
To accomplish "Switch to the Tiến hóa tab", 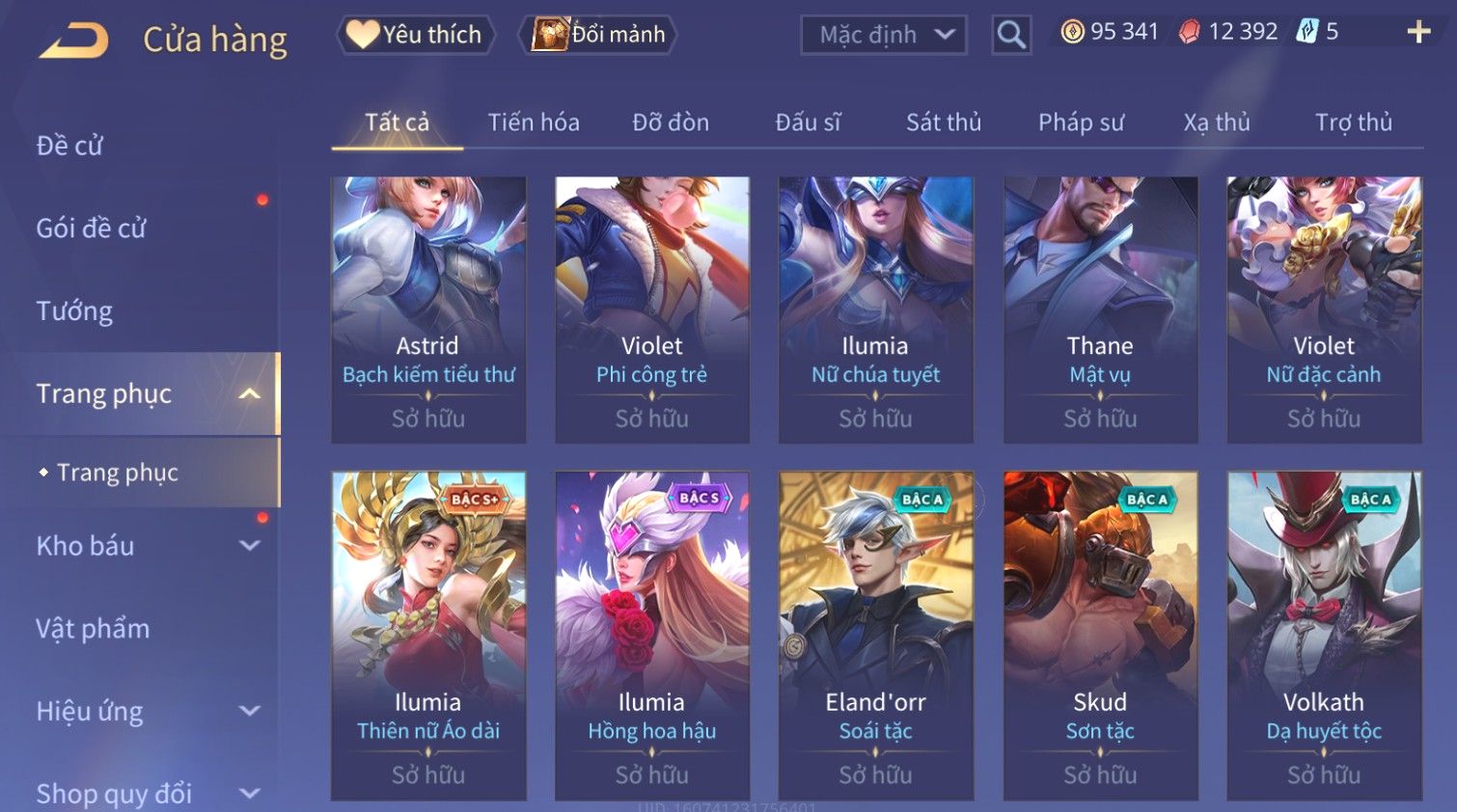I will pos(534,122).
